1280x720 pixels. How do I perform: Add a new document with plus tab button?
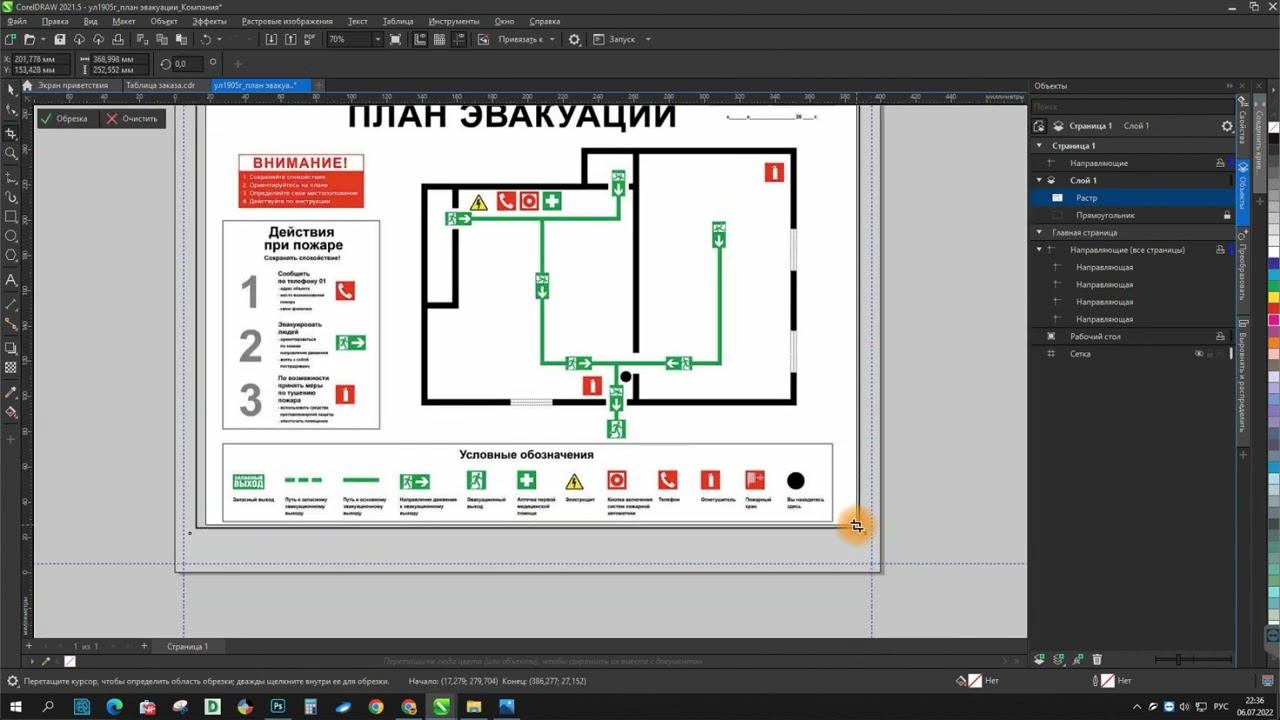click(318, 85)
